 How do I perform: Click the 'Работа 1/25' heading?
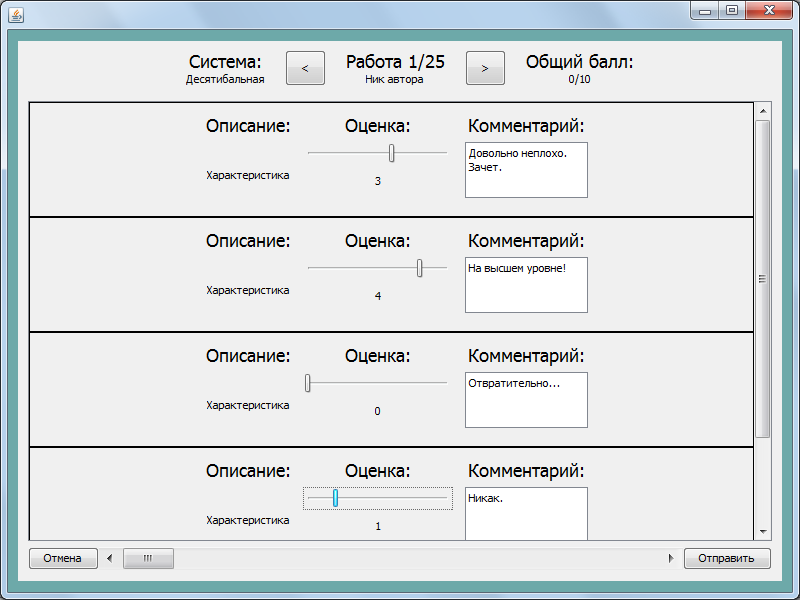pos(395,62)
